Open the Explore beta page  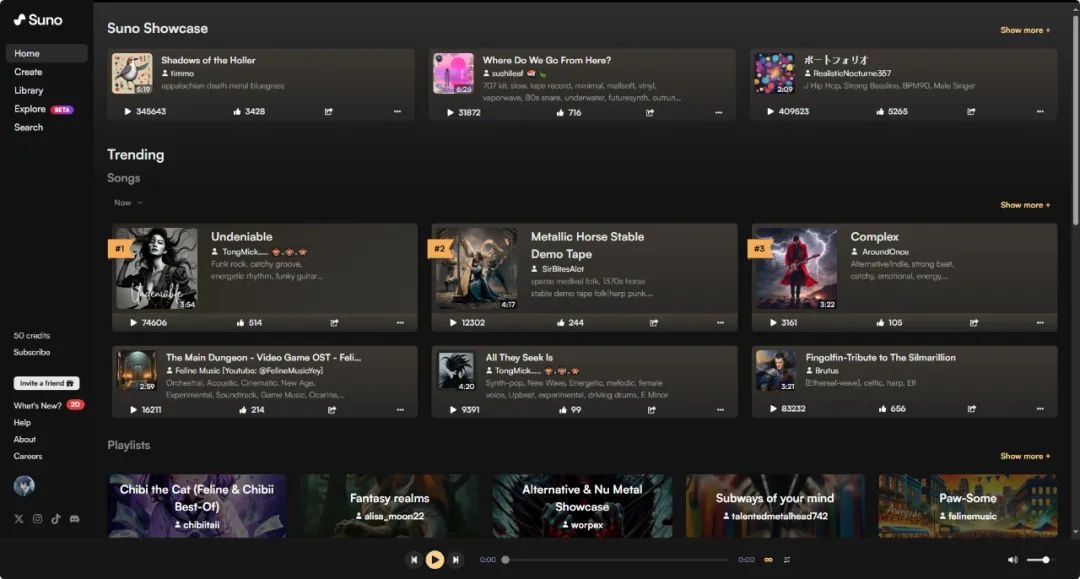pyautogui.click(x=43, y=109)
